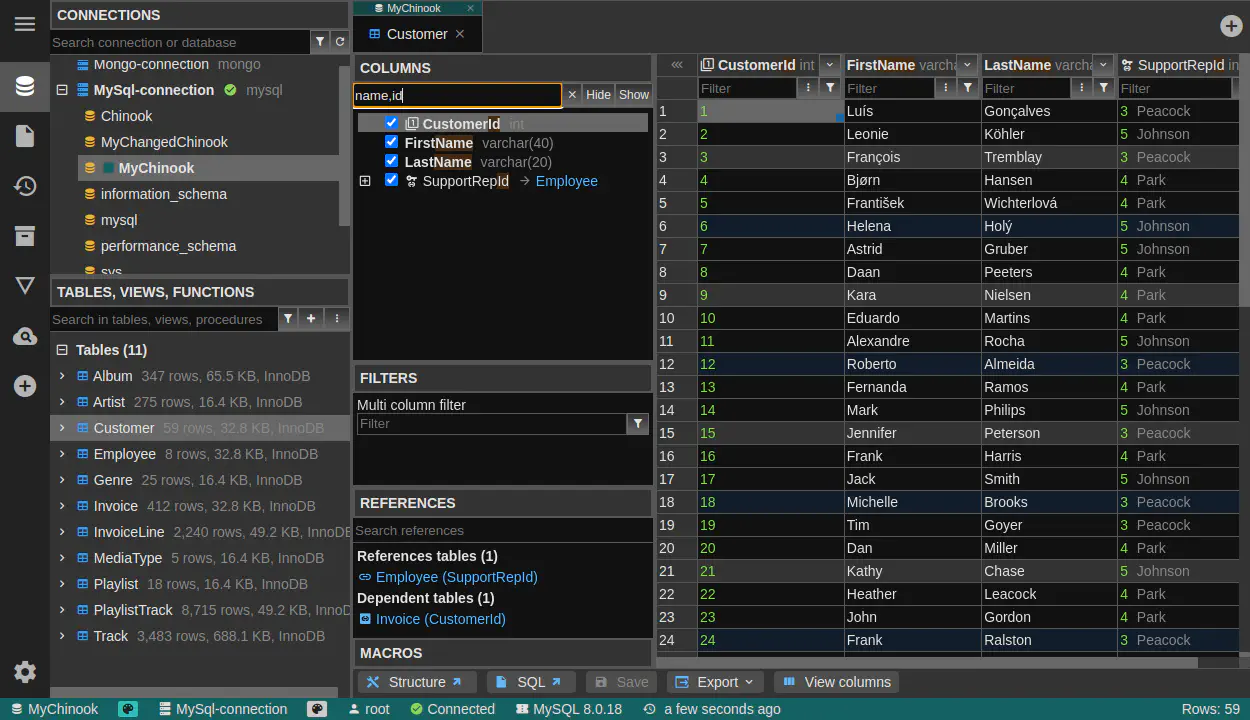
Task: Refresh the connections list
Action: pyautogui.click(x=340, y=42)
